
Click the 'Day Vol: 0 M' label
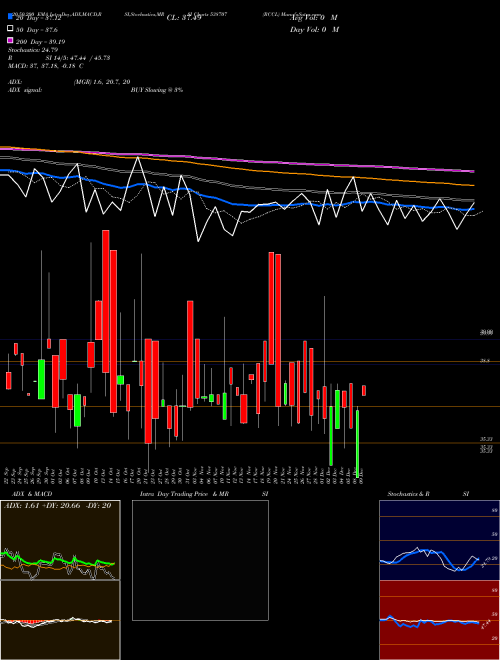click(x=314, y=29)
